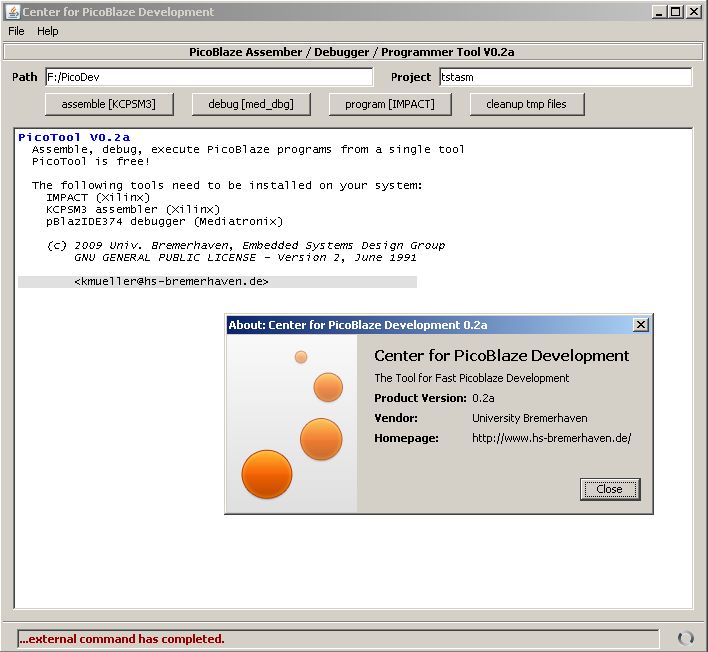Click the homepage URL http://www.hs-bremerhaven.de/
This screenshot has width=708, height=652.
click(551, 438)
